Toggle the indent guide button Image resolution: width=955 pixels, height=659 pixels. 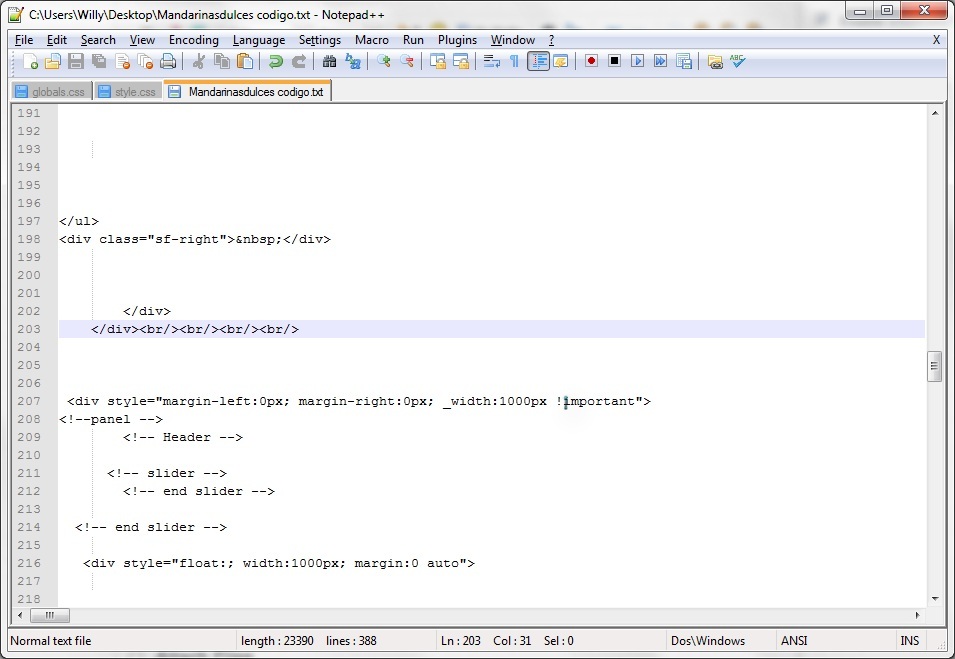click(538, 61)
